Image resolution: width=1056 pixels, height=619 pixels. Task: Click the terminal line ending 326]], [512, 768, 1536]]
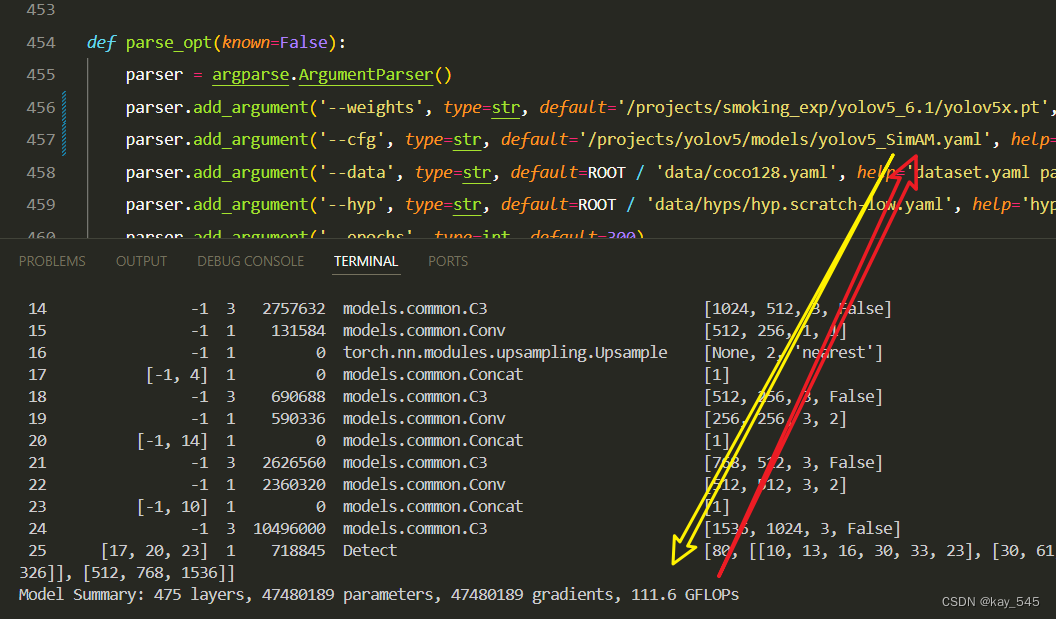click(x=127, y=573)
